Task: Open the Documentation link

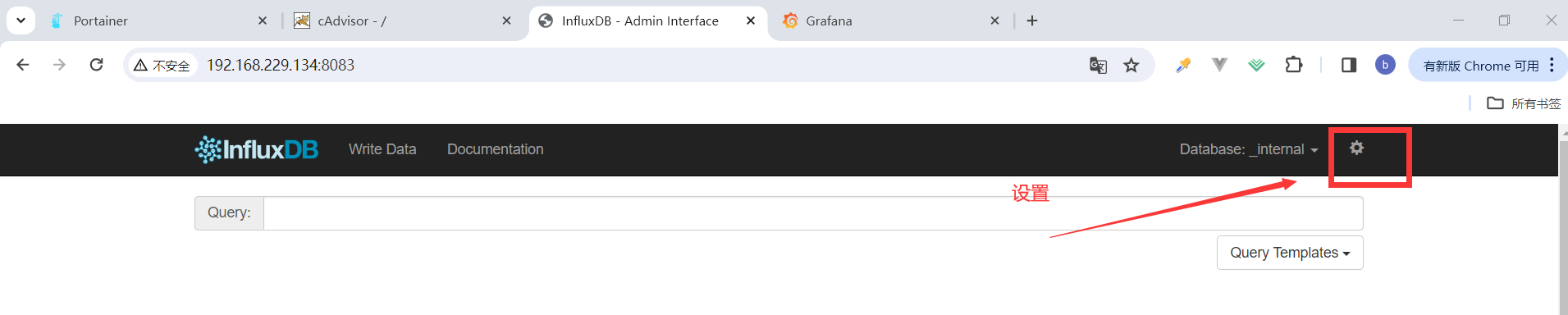Action: (496, 149)
